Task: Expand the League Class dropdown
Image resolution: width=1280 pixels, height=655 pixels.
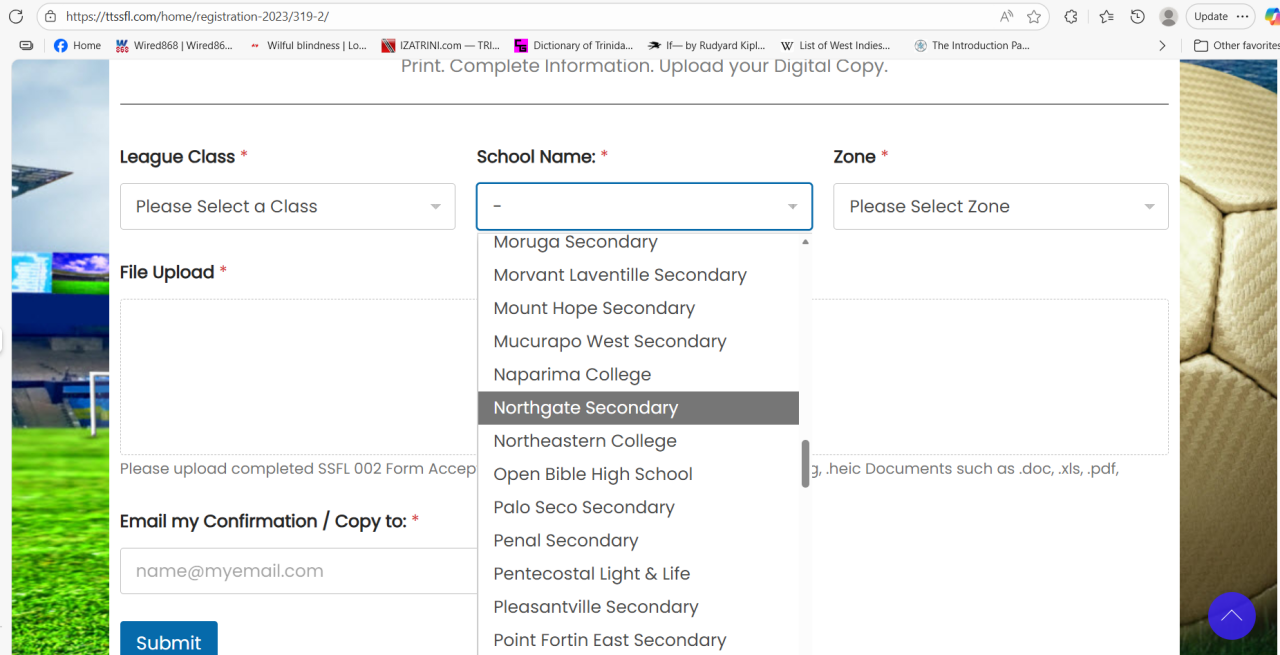Action: pyautogui.click(x=287, y=206)
